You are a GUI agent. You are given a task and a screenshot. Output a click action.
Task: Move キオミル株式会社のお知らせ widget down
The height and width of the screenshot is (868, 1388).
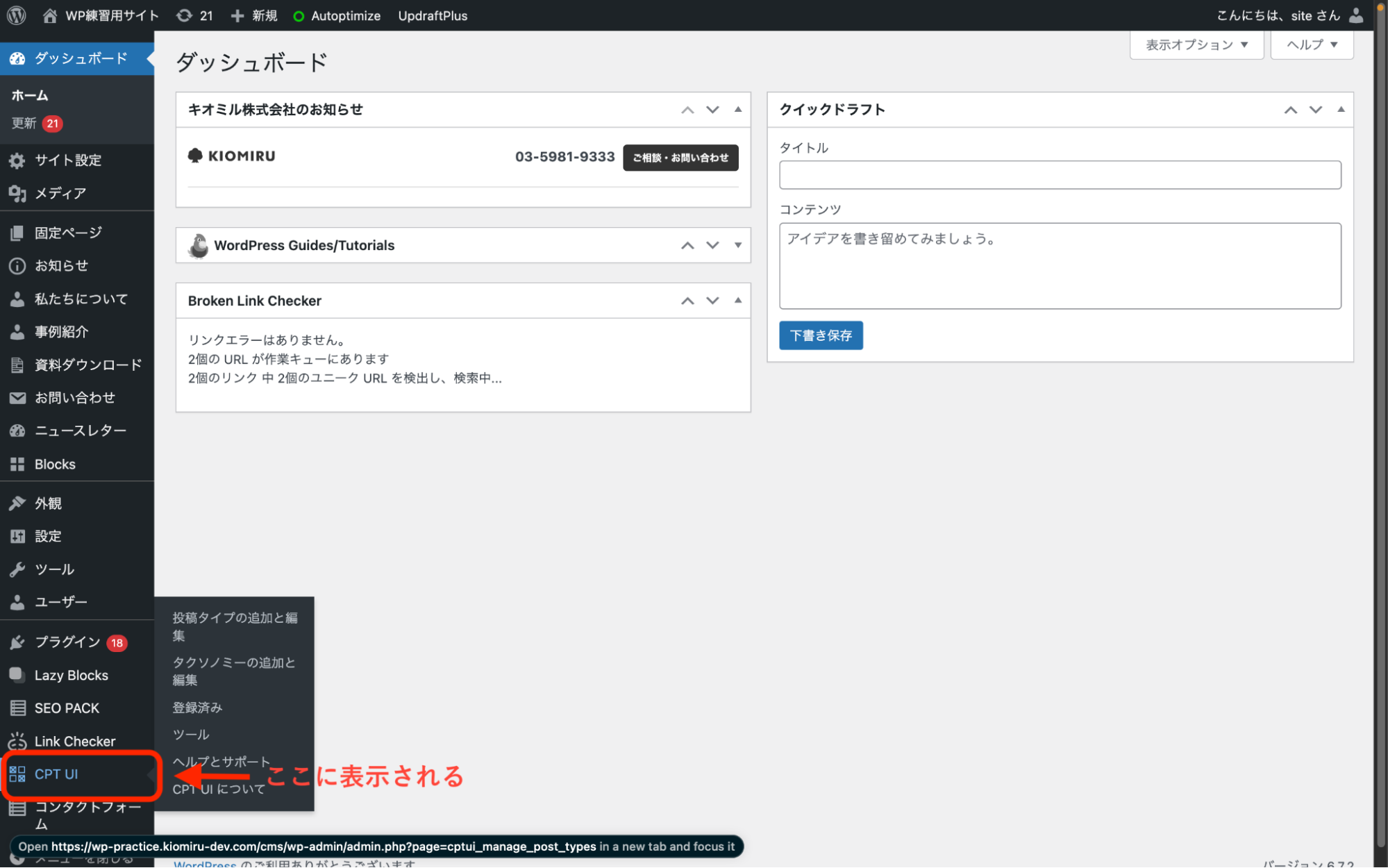click(x=712, y=110)
